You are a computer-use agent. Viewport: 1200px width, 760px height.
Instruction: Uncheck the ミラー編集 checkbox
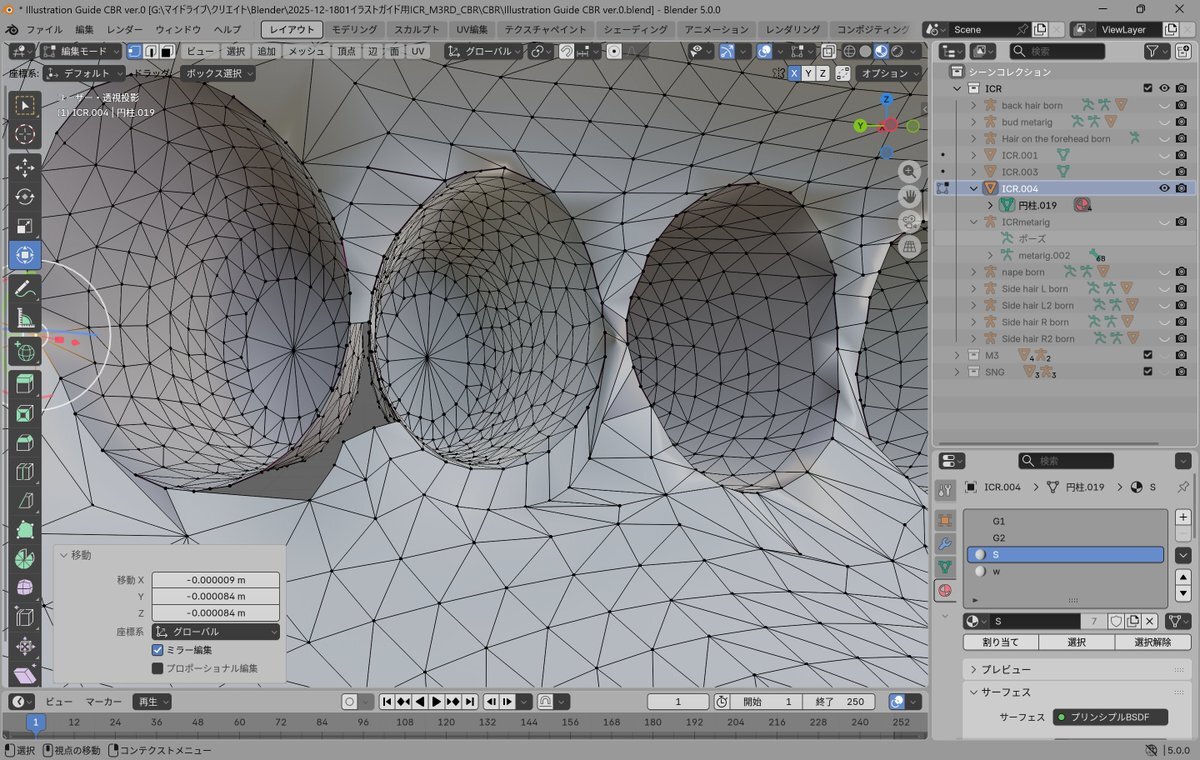157,650
